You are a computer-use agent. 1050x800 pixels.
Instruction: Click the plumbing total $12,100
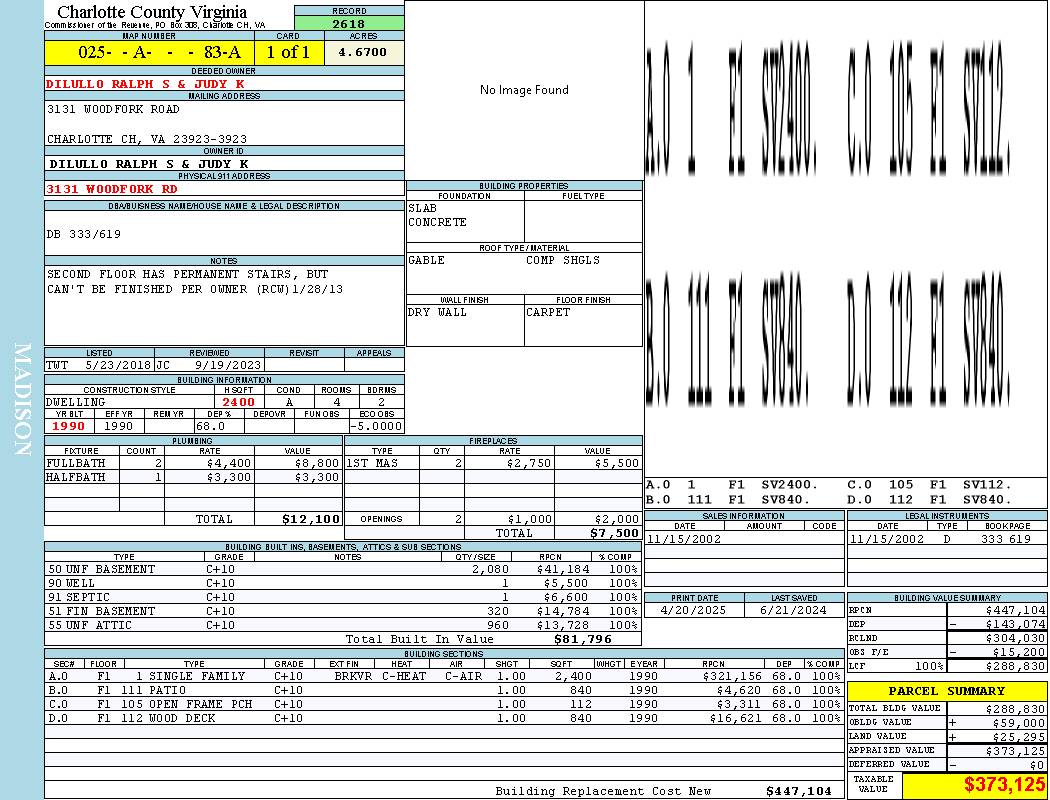point(311,519)
